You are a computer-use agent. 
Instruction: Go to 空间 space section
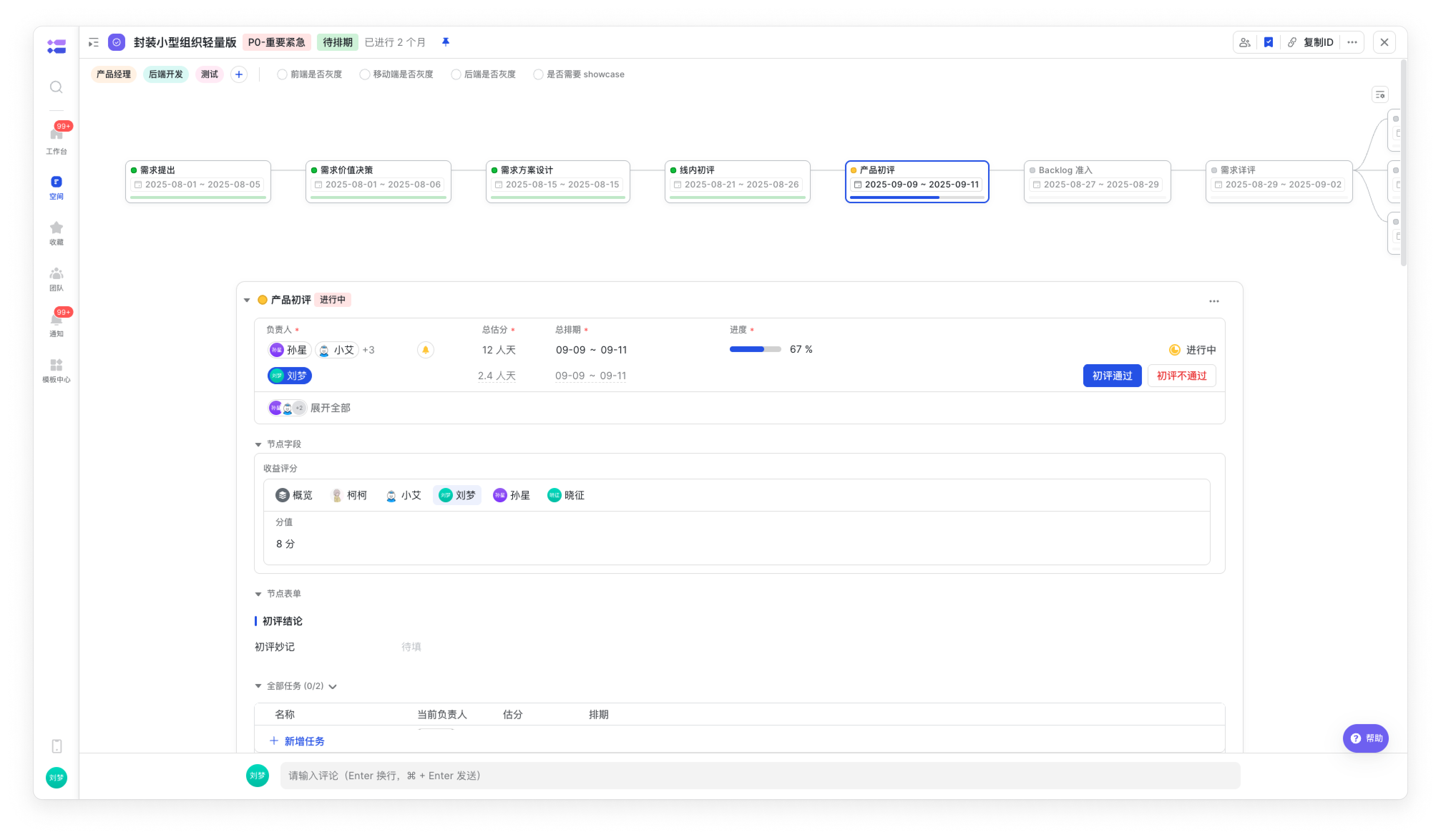(x=56, y=187)
